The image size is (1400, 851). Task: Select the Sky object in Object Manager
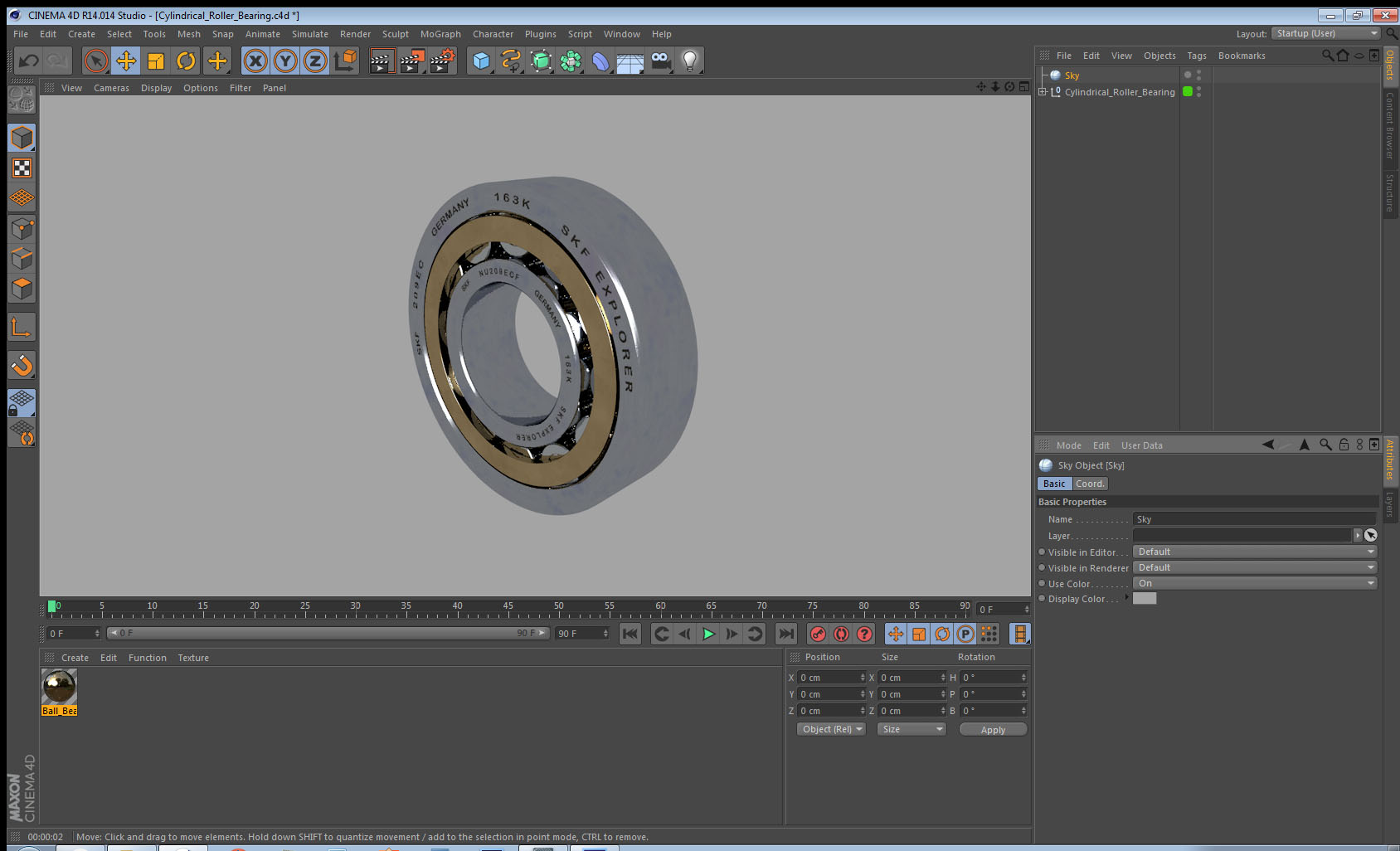1072,75
